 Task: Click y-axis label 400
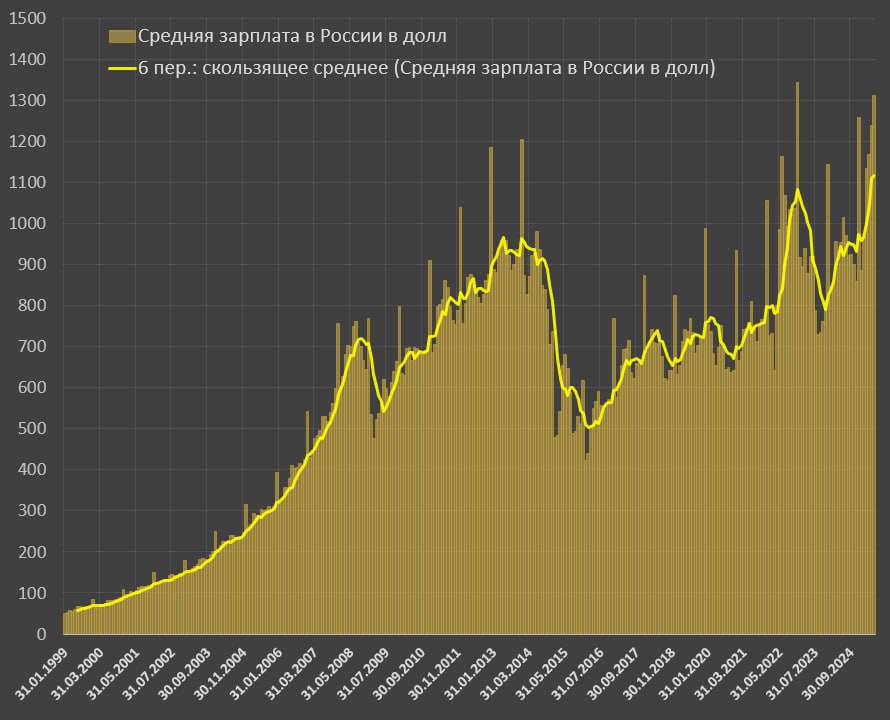click(32, 470)
